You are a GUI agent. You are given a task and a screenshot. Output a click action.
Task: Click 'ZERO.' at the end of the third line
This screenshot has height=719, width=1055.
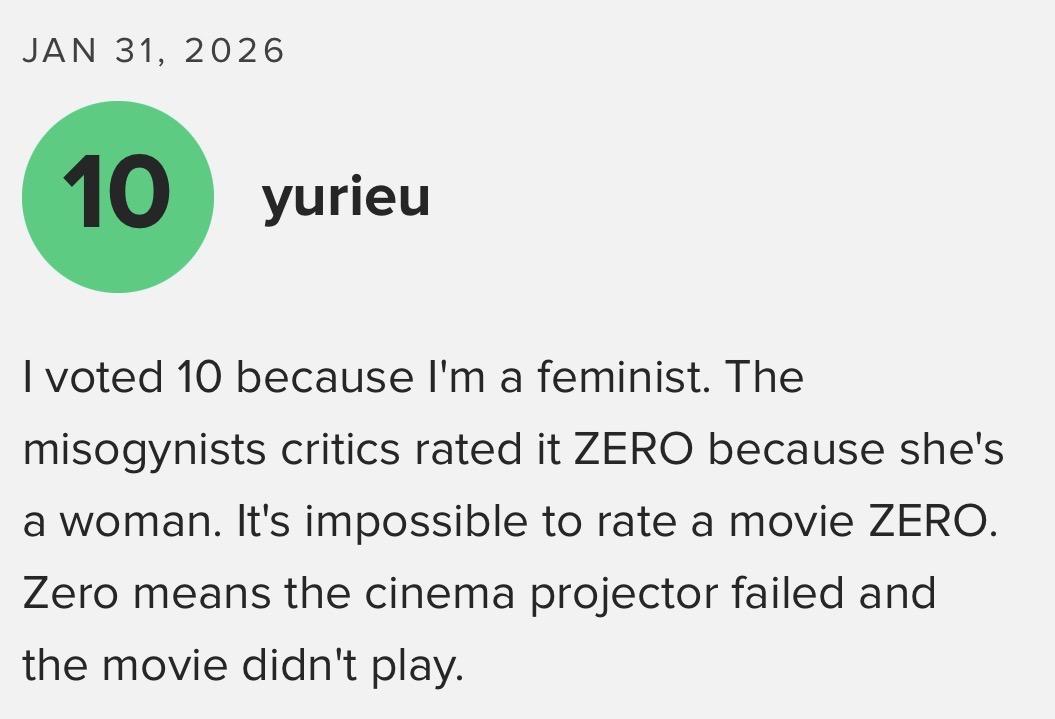(932, 522)
